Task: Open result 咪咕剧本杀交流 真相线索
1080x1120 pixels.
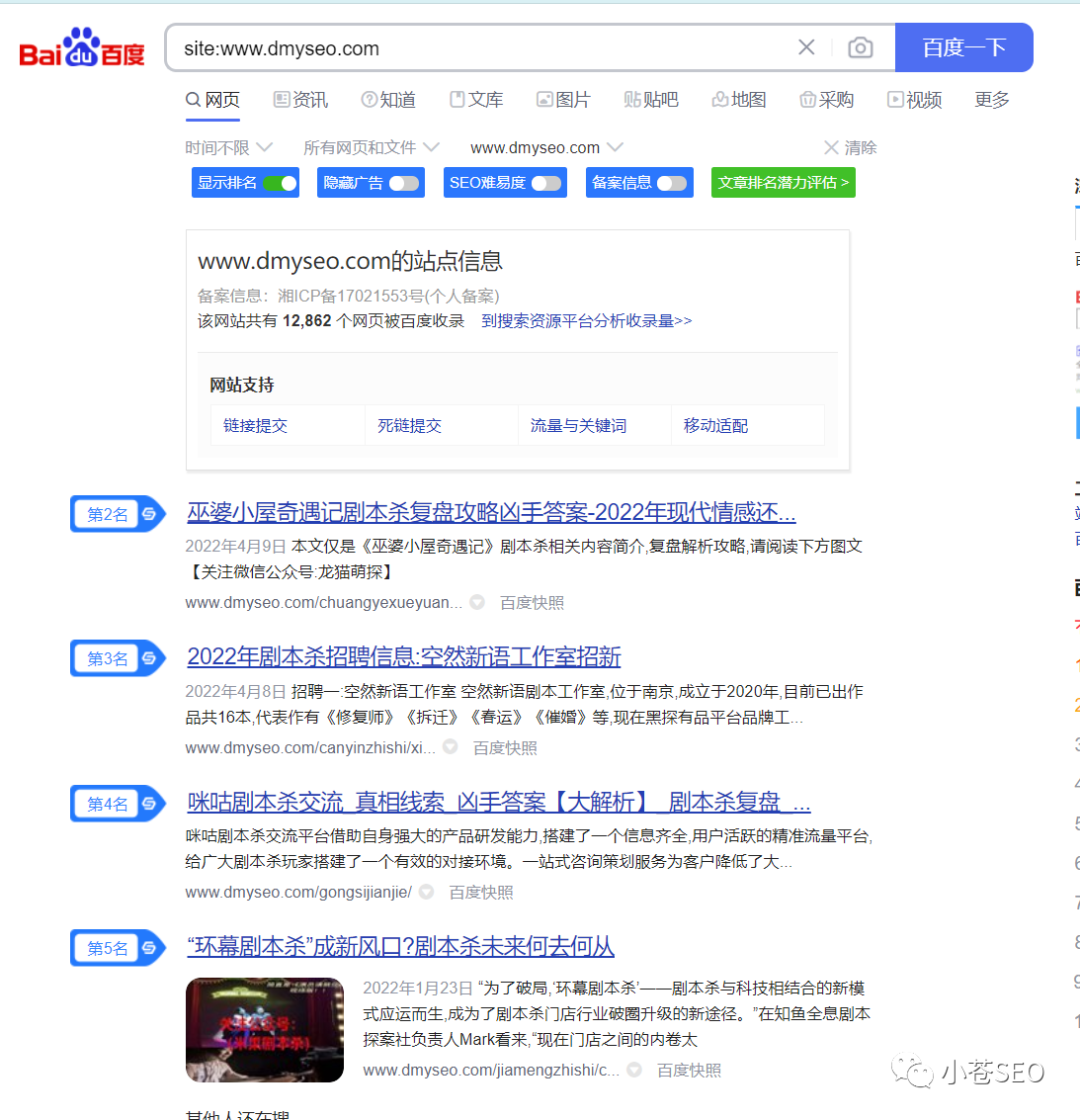Action: [x=499, y=802]
